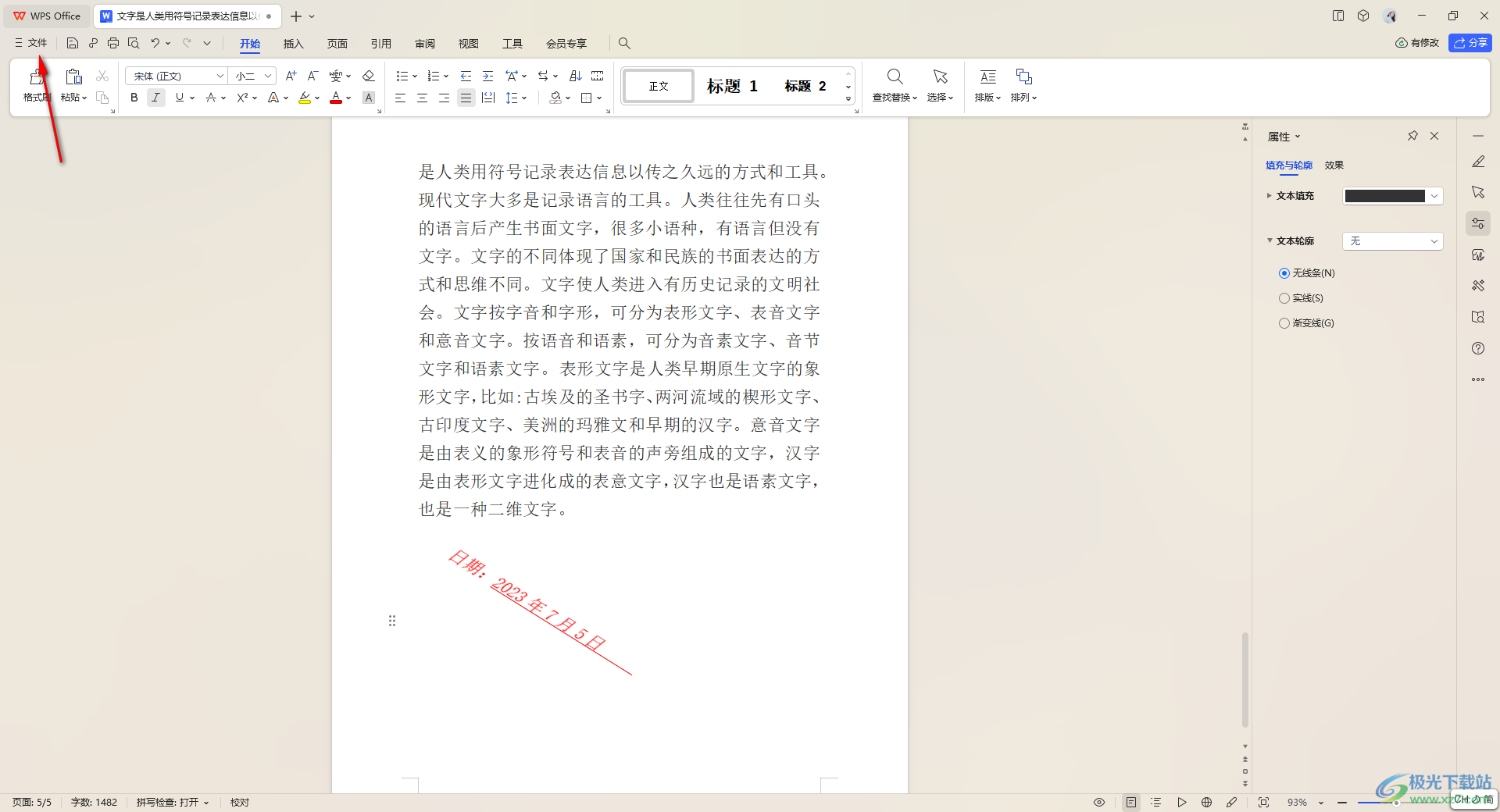Click the Find and Replace magnifier icon
The image size is (1500, 812).
[895, 77]
